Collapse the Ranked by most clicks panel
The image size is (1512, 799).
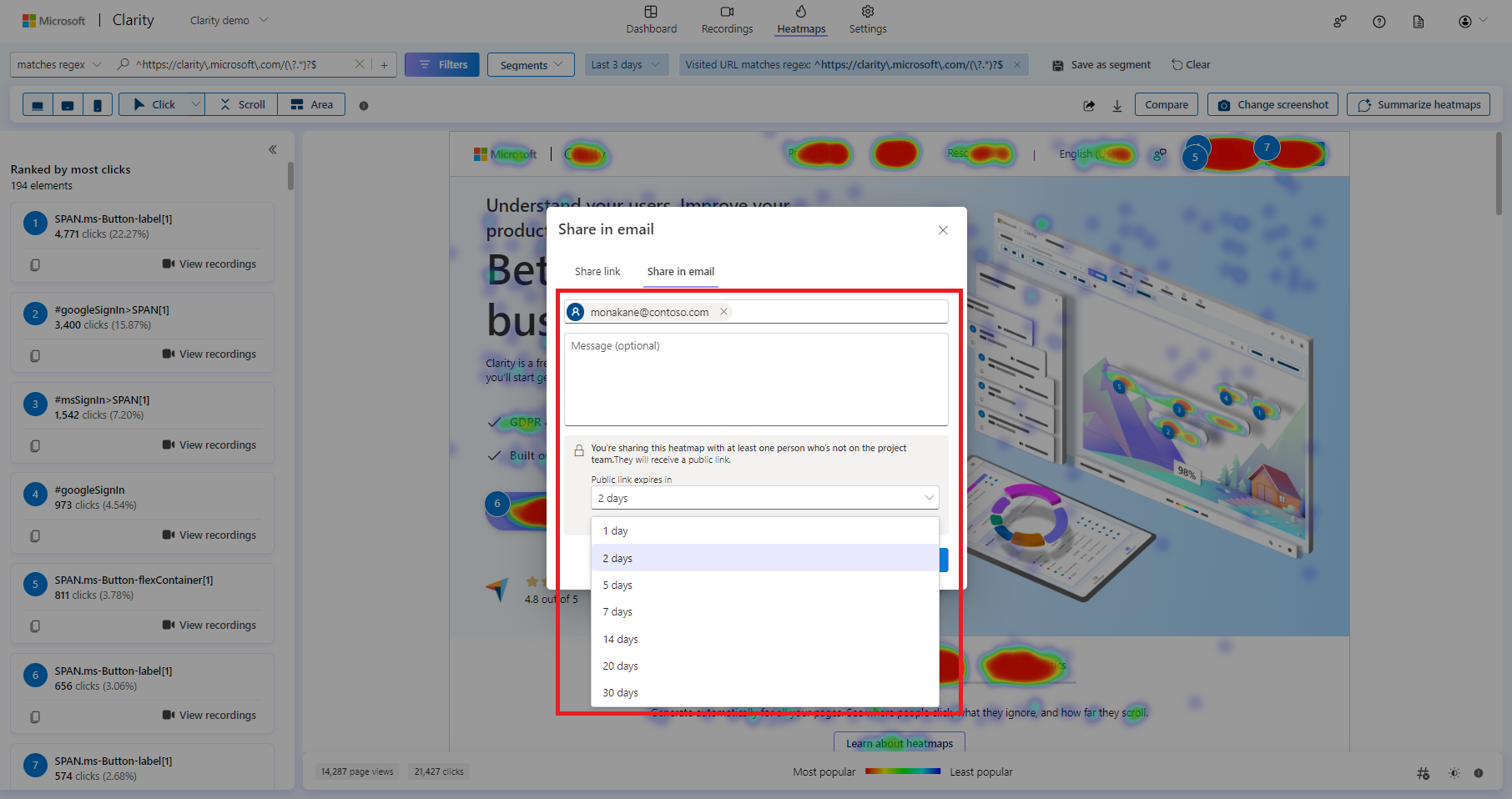pos(272,150)
